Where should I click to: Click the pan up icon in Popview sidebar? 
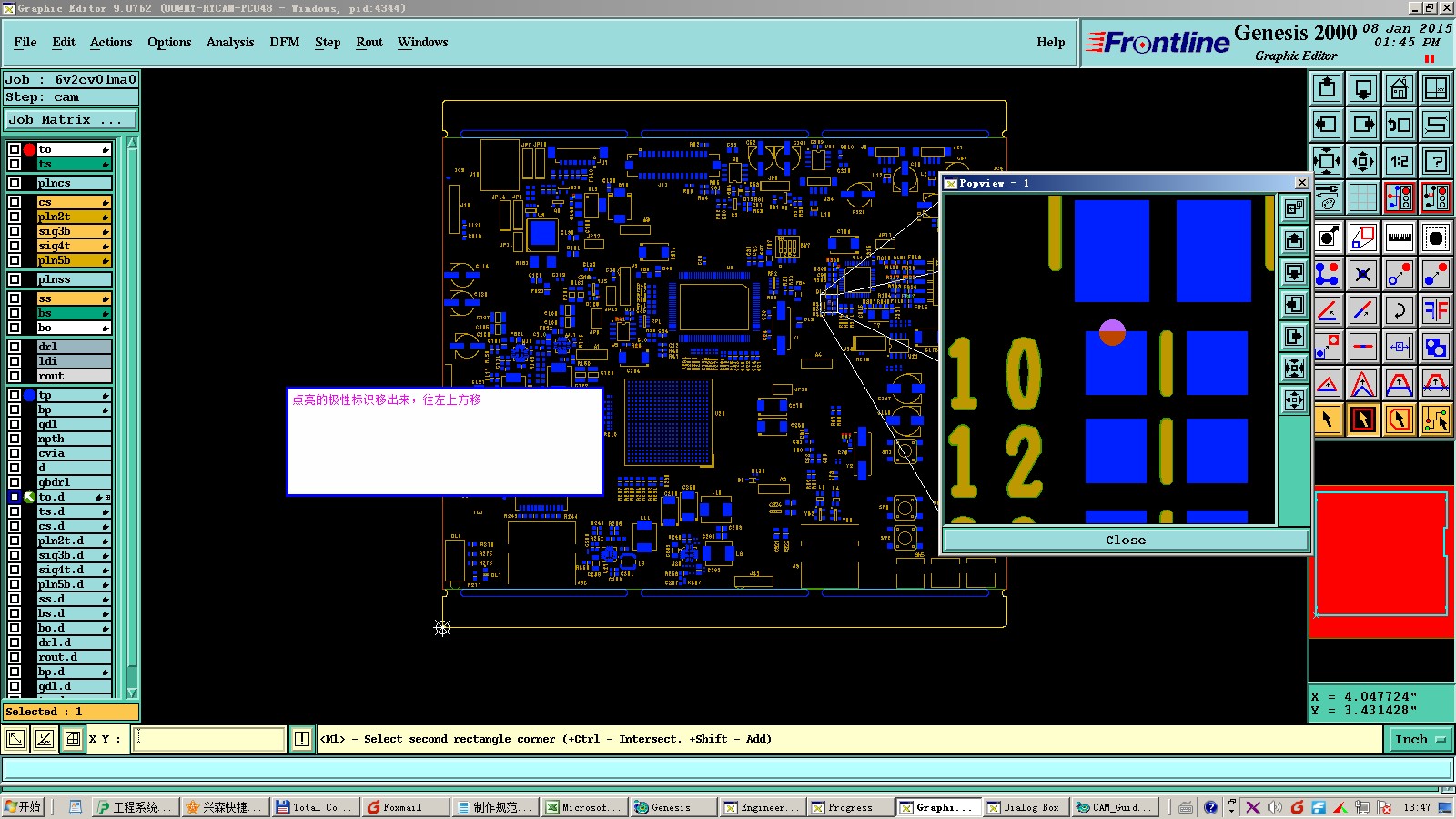point(1294,241)
